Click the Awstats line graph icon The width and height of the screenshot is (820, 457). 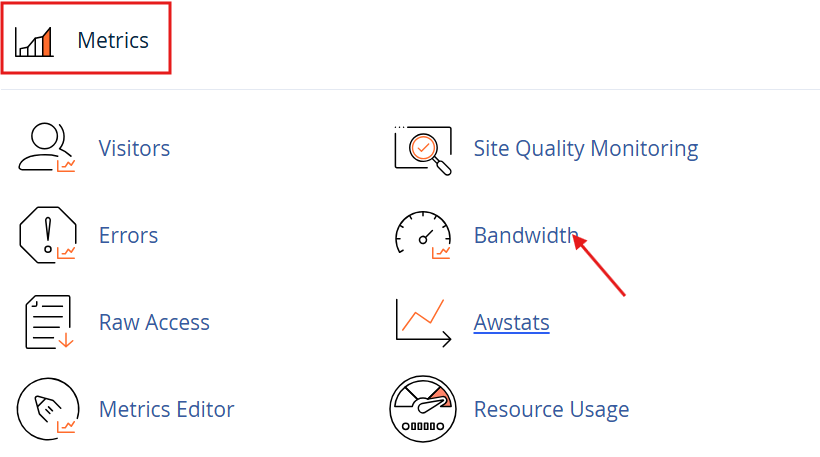423,322
